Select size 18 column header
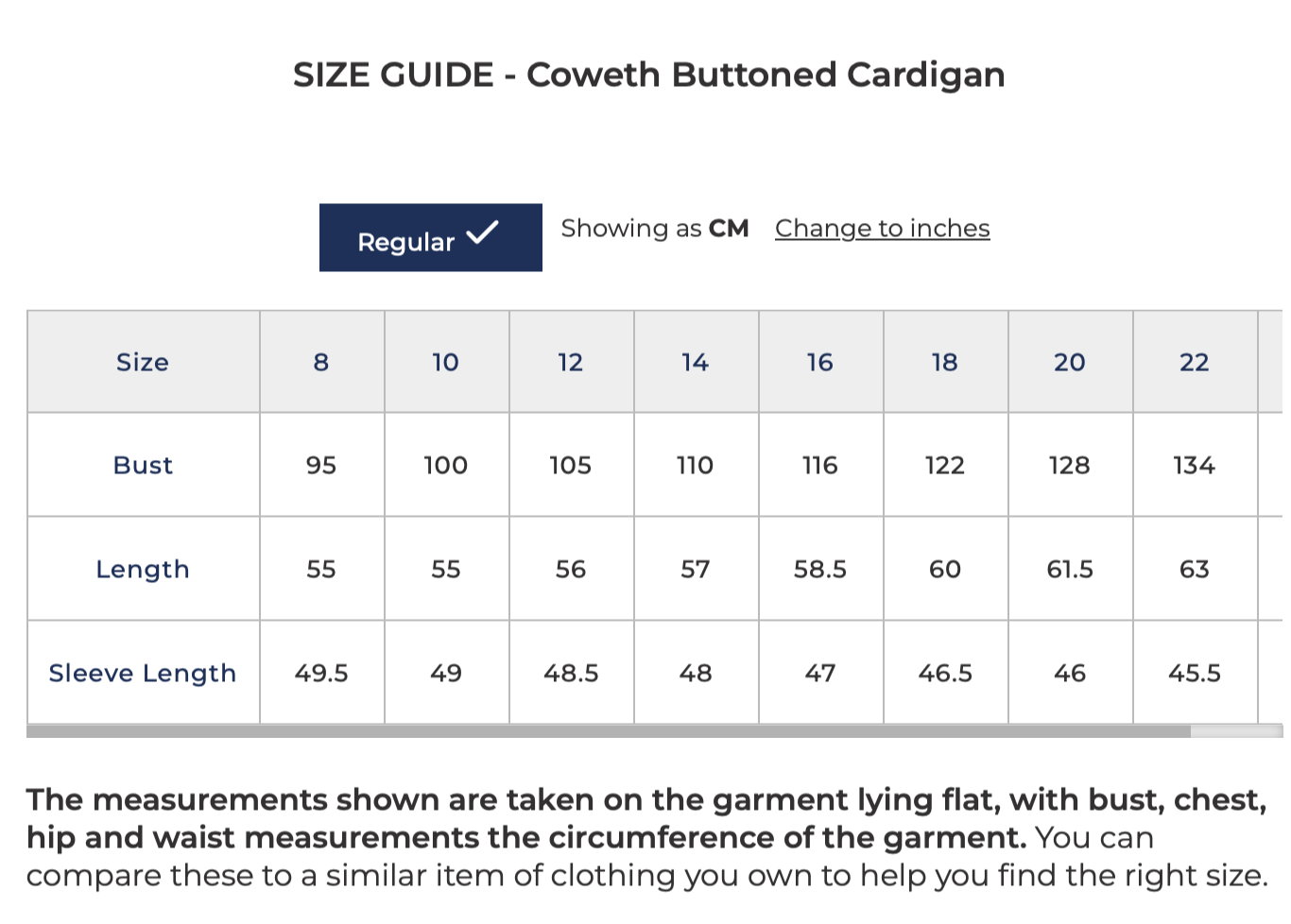Viewport: 1291px width, 924px height. point(945,362)
